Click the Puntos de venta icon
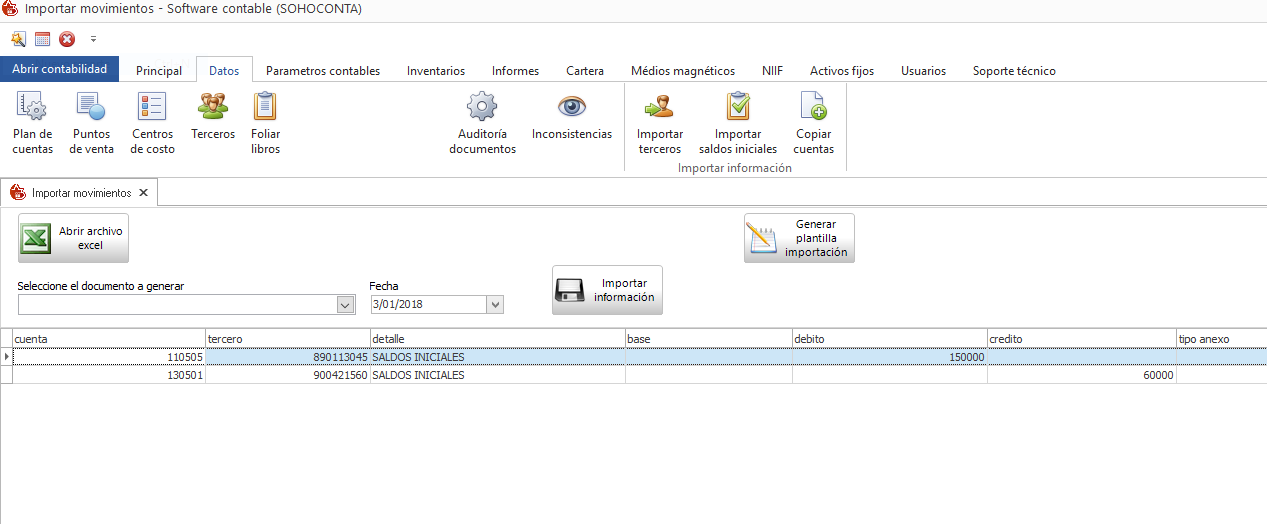 (91, 122)
